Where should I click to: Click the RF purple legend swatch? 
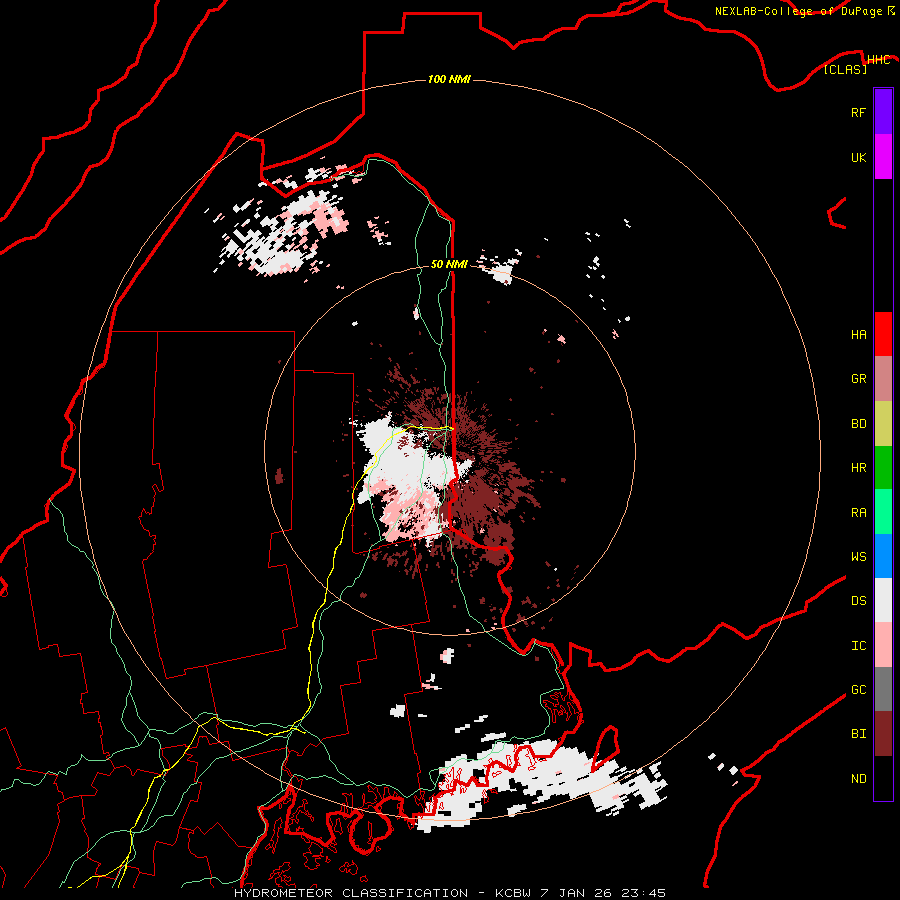[x=883, y=111]
